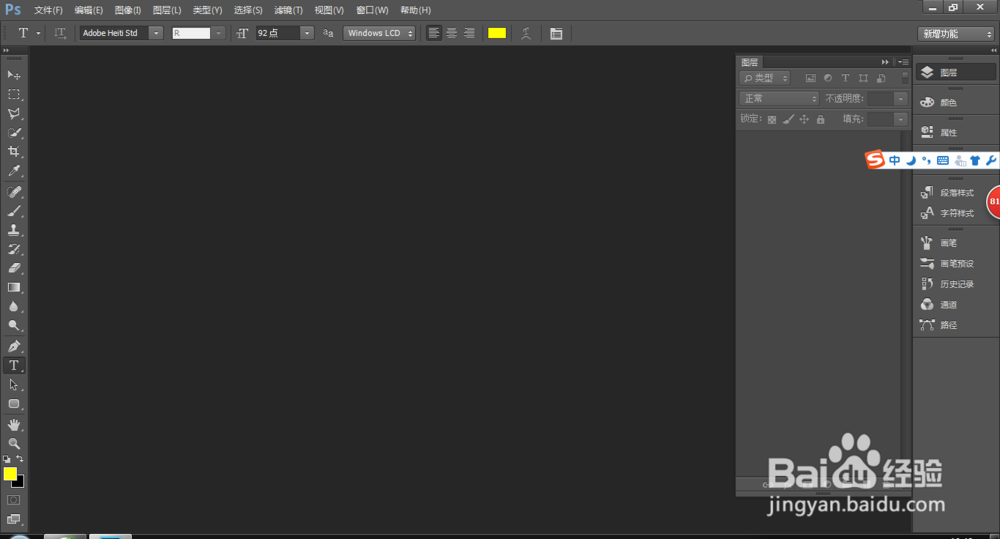Click the yellow foreground color swatch
This screenshot has width=1000, height=539.
coord(10,473)
